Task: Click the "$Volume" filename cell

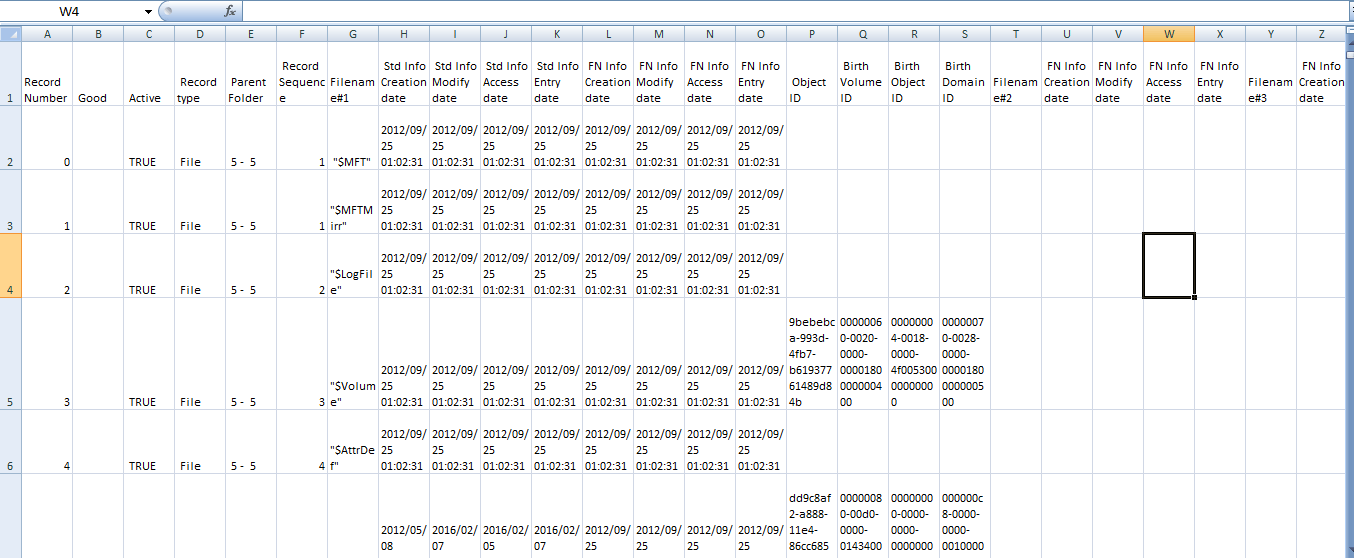Action: [x=353, y=393]
